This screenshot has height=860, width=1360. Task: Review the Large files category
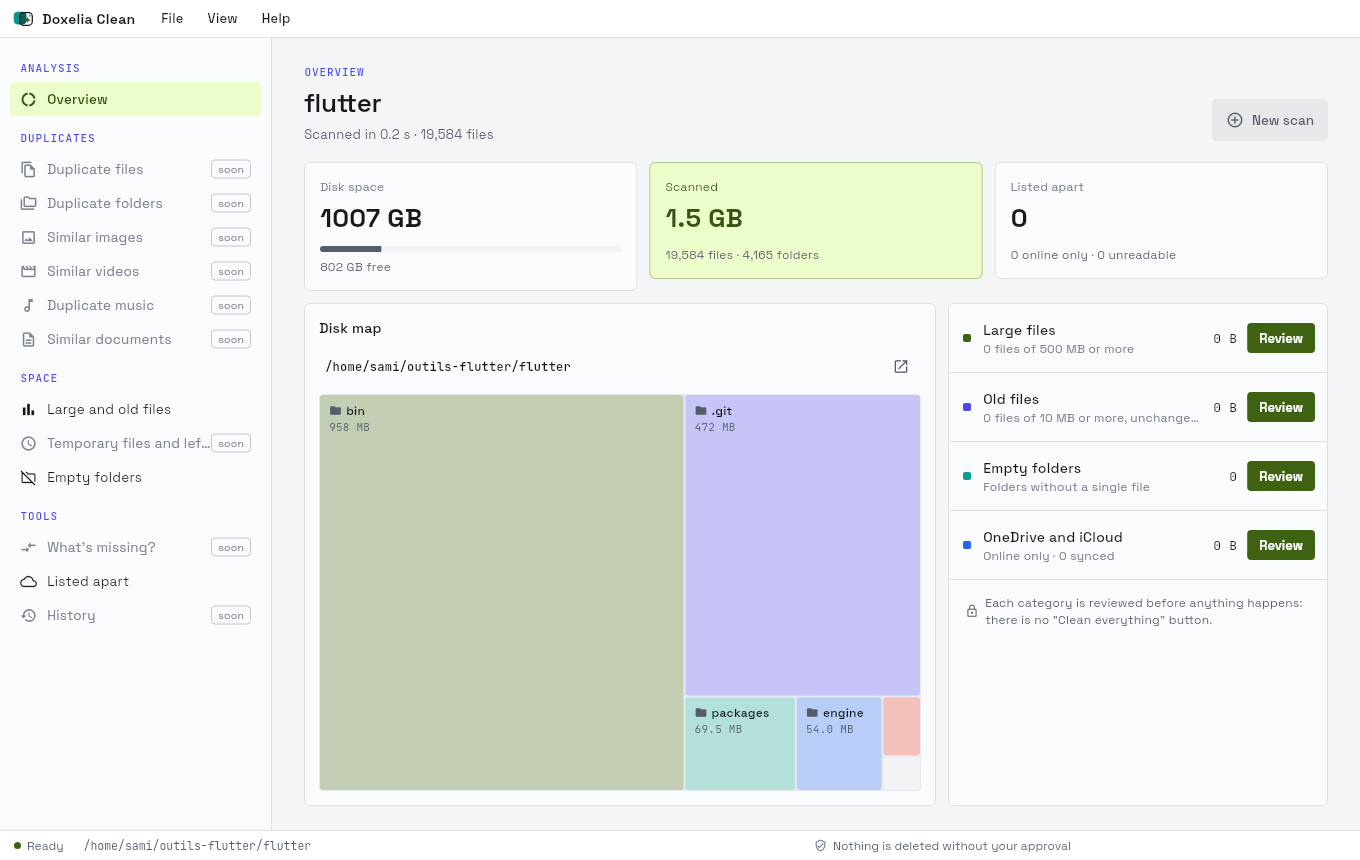(x=1280, y=338)
